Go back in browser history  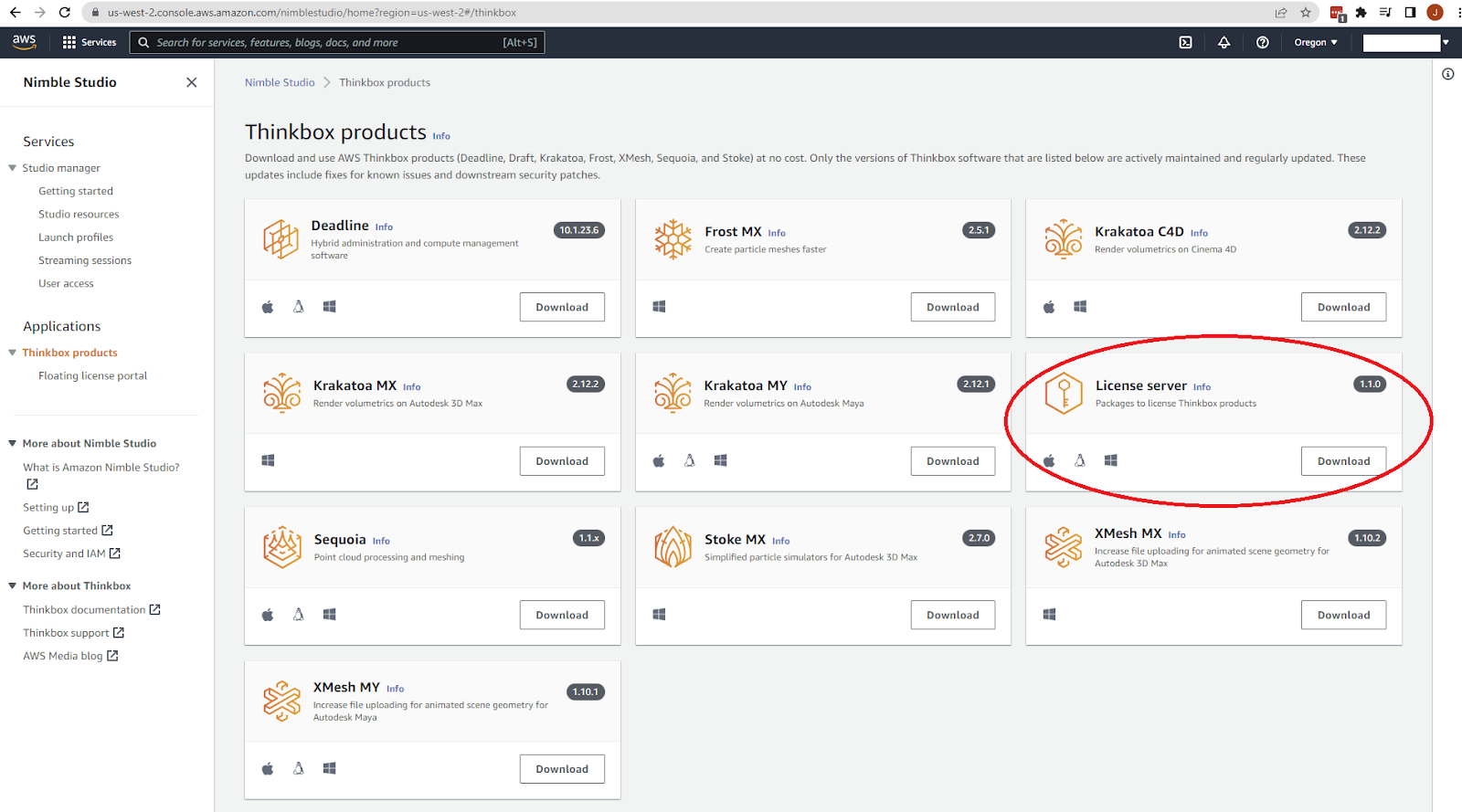15,13
